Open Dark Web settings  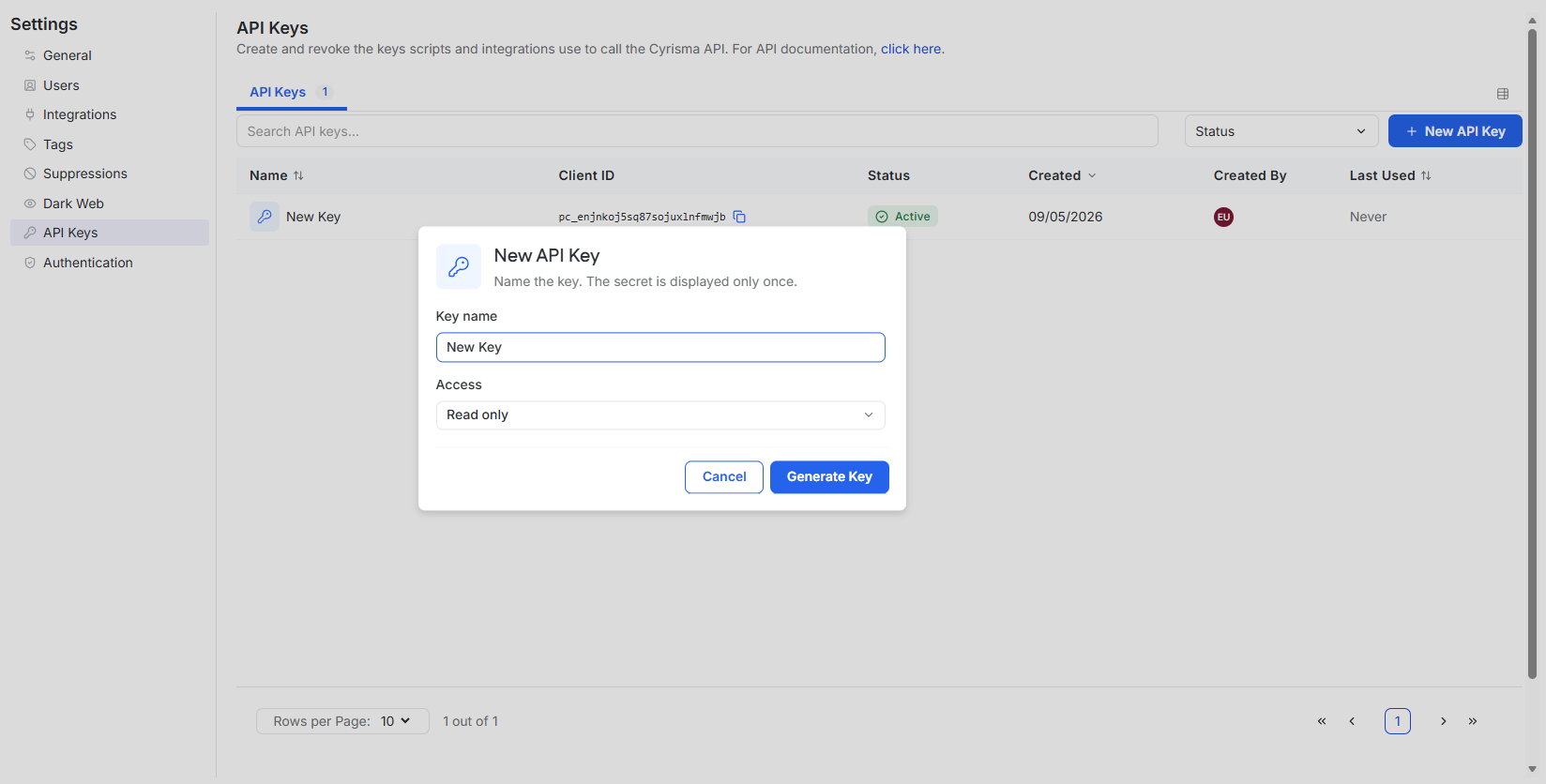coord(110,204)
